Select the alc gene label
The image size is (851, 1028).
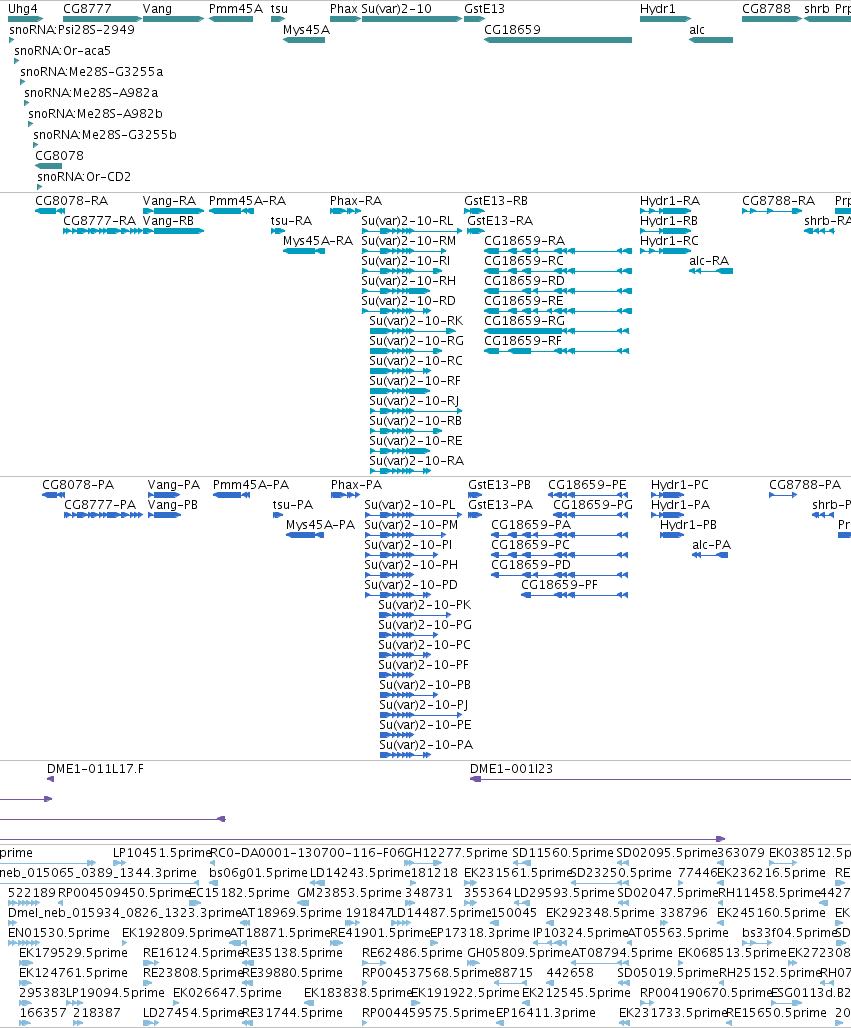point(697,30)
